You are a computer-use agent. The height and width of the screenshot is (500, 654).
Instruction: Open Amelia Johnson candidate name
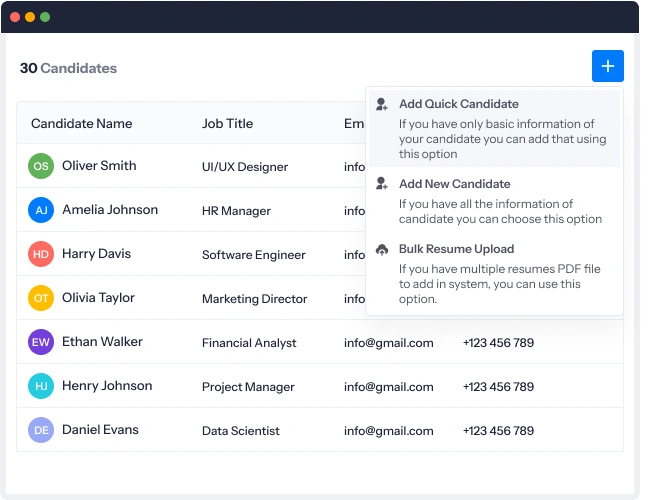pos(110,209)
